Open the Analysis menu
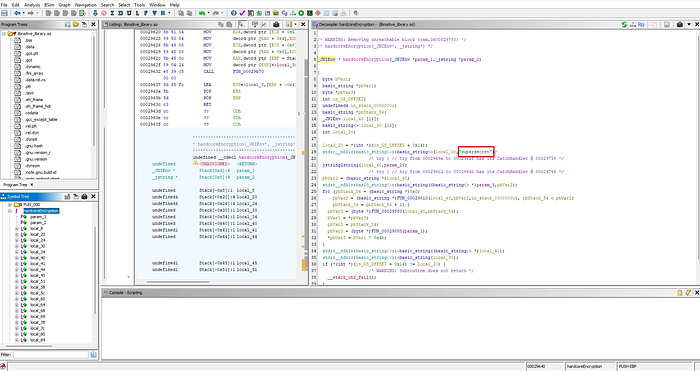 click(x=32, y=4)
